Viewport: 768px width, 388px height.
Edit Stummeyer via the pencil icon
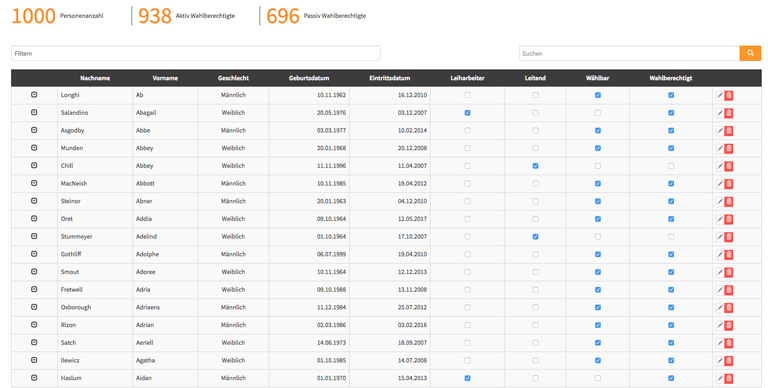[720, 237]
